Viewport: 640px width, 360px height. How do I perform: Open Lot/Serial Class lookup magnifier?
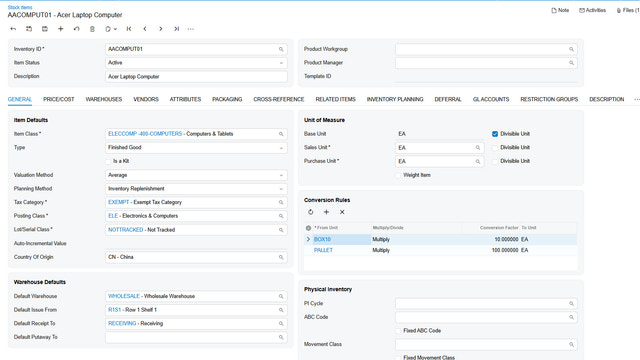(x=281, y=230)
